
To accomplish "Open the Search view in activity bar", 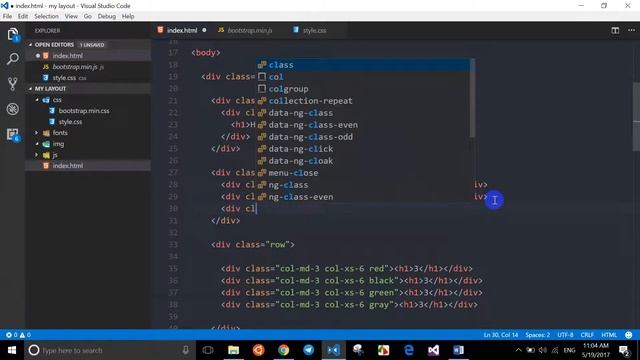I will (13, 59).
